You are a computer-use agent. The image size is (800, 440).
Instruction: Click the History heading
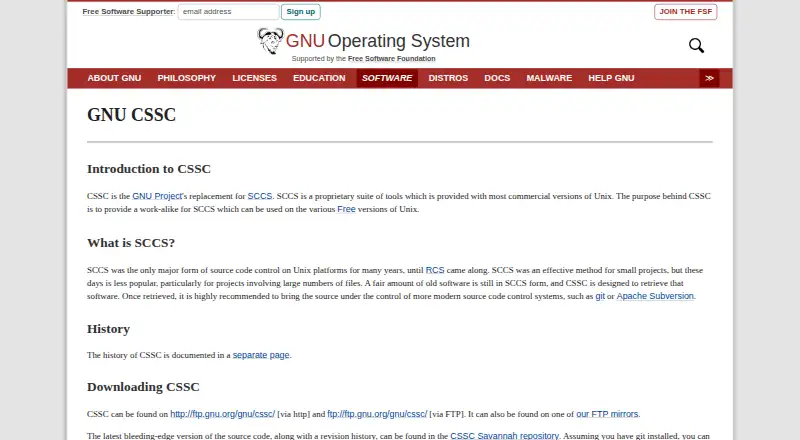coord(109,329)
